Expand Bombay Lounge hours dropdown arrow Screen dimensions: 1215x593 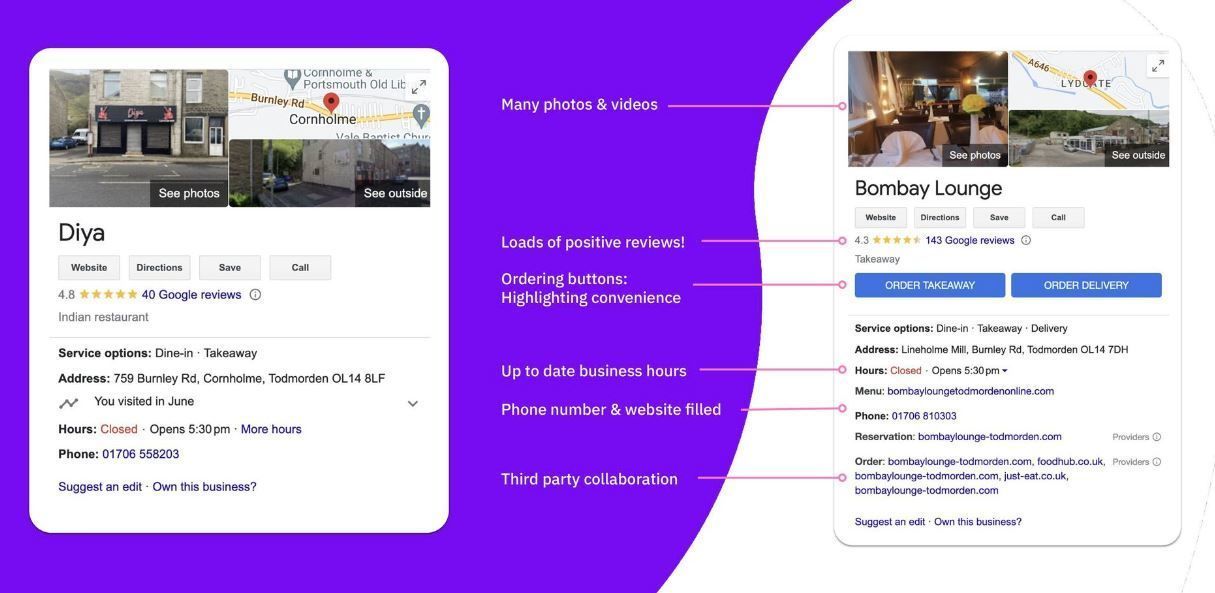1005,371
